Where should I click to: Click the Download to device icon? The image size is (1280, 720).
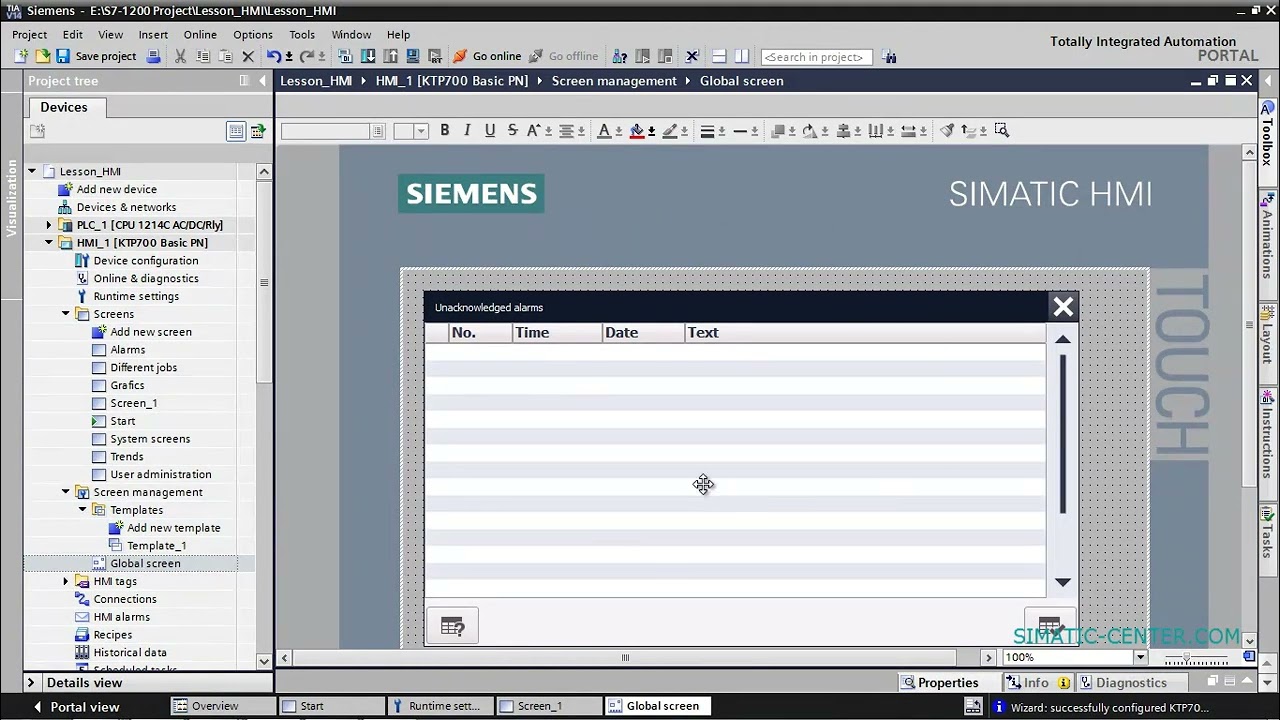click(x=368, y=57)
